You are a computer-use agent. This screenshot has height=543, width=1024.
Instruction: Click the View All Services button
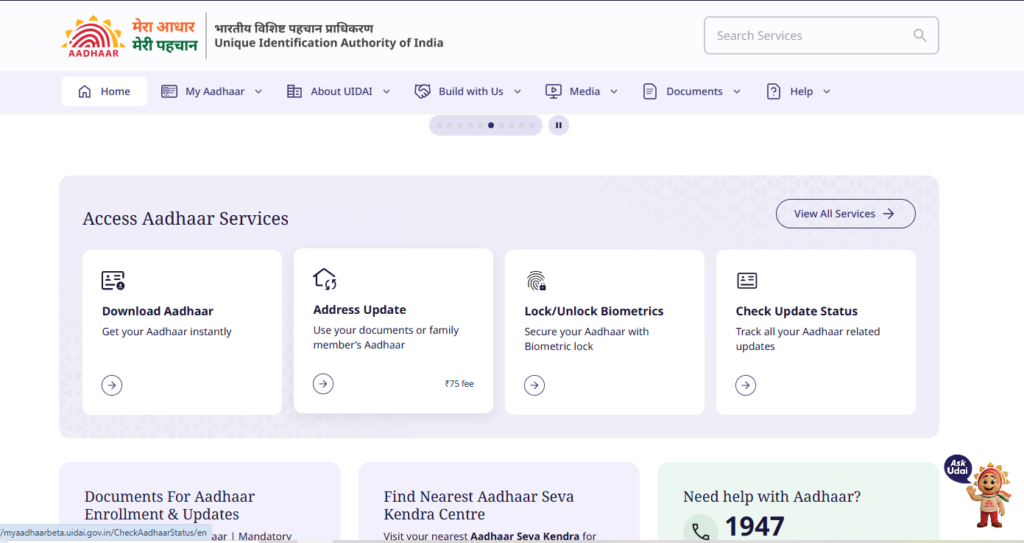click(x=846, y=214)
